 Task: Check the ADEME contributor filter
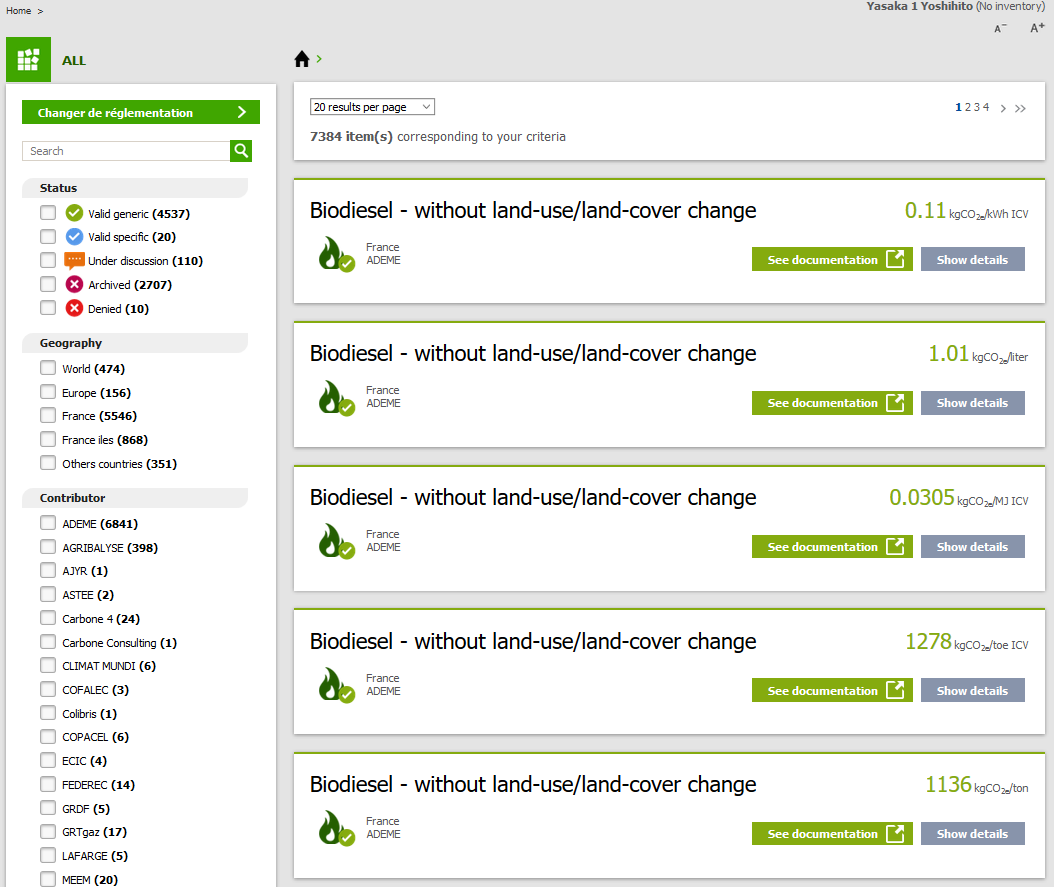pos(48,523)
